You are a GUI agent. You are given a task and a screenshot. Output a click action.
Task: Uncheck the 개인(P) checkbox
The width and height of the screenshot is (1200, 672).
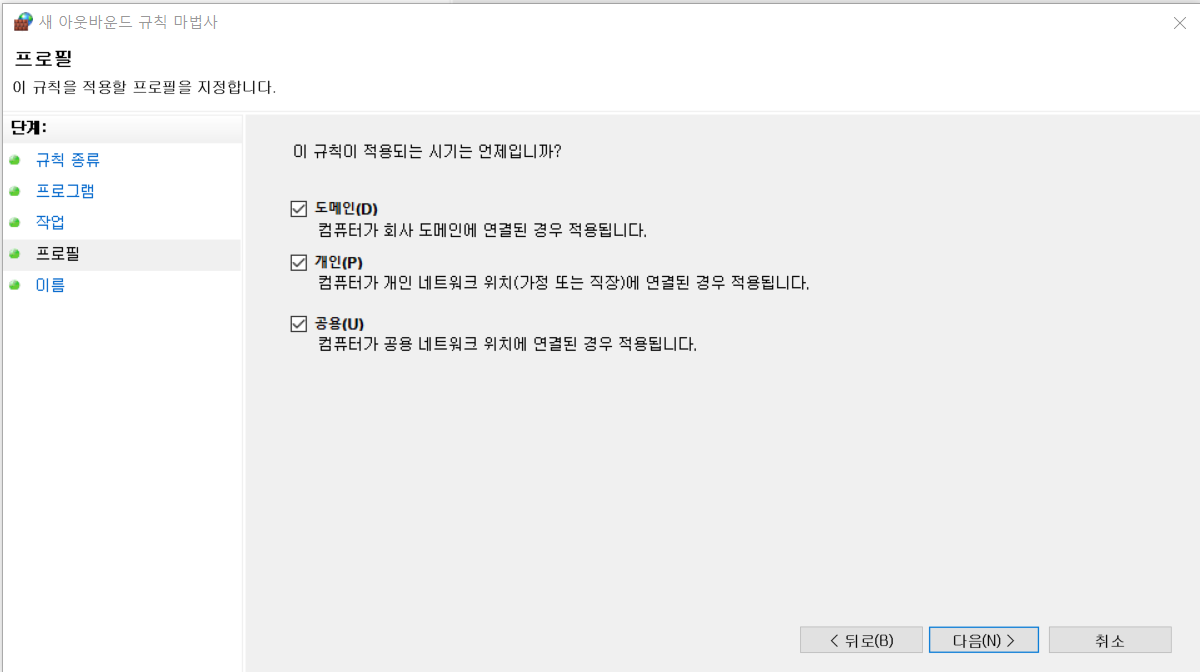(x=297, y=262)
